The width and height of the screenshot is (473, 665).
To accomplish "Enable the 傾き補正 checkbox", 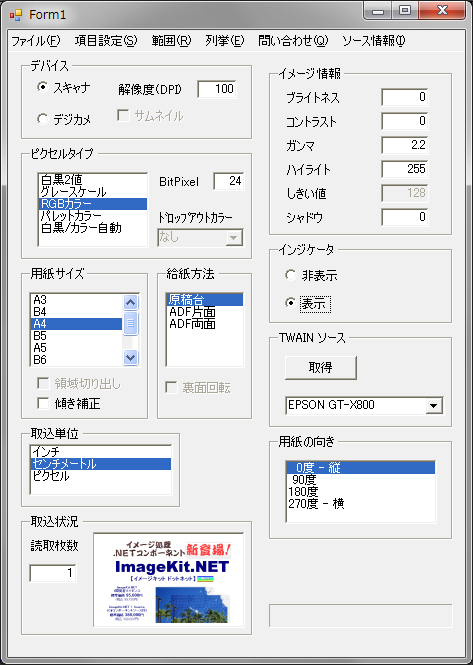I will click(43, 403).
